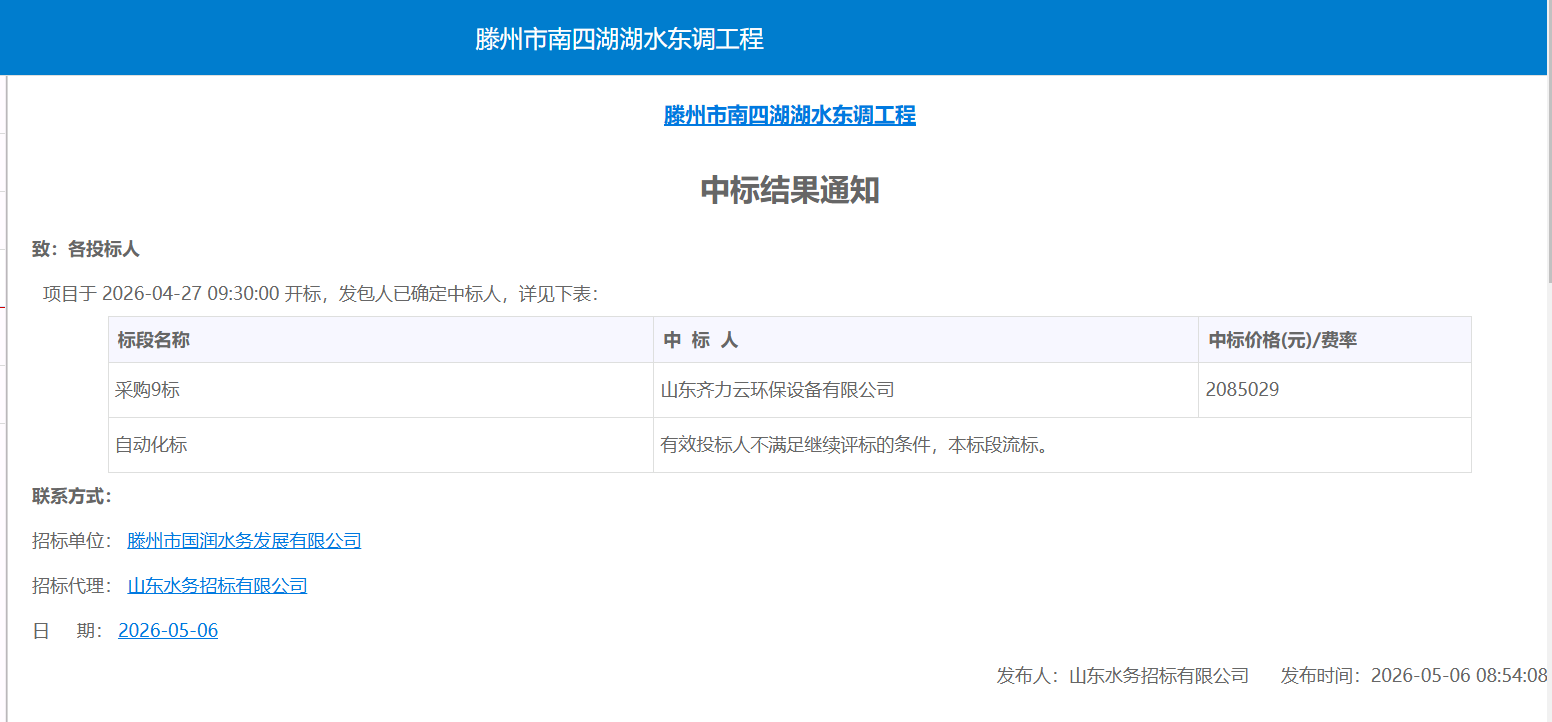
Task: Select the 有效投标人不满足继续评标的条件 failed bid note
Action: click(1062, 445)
